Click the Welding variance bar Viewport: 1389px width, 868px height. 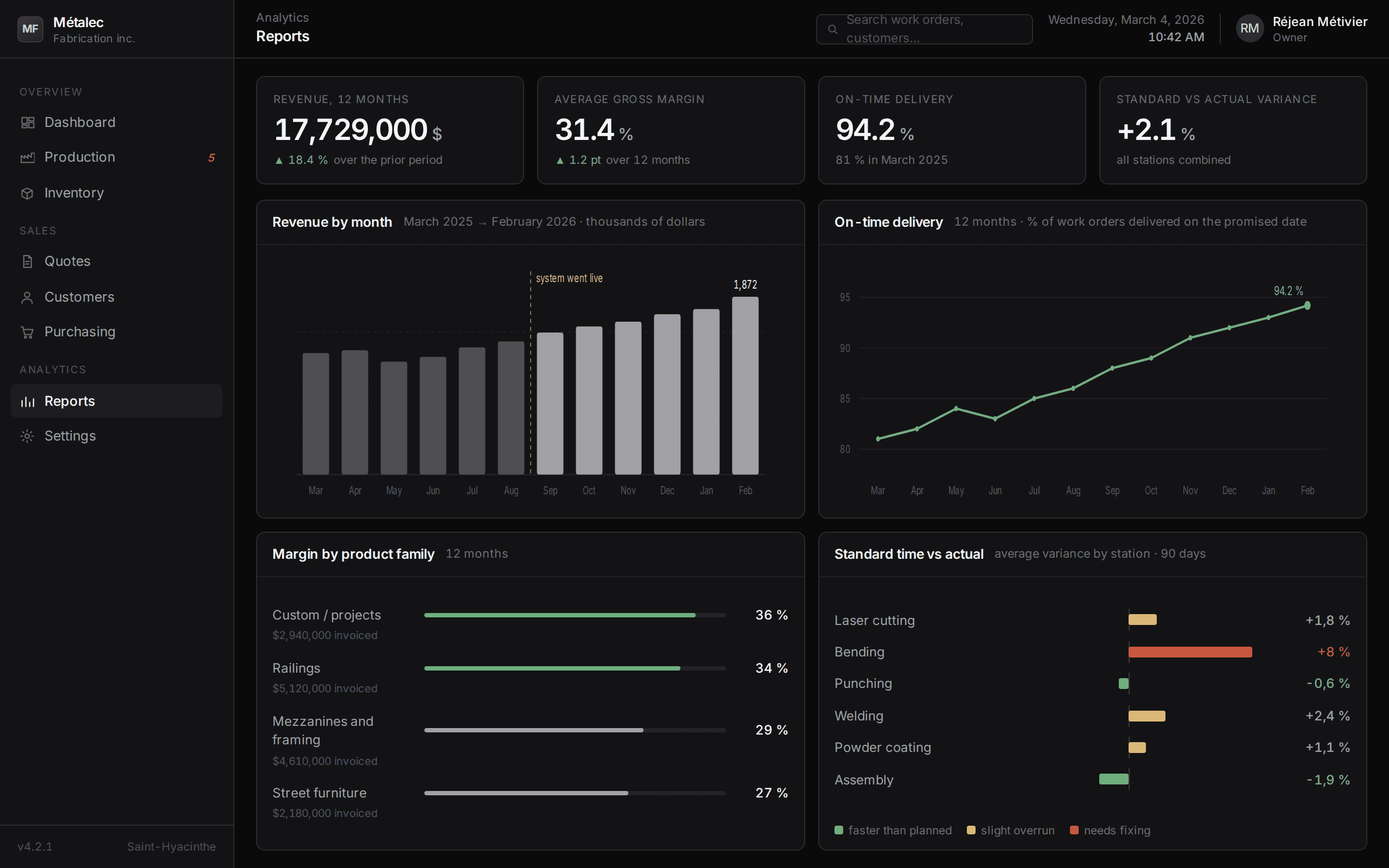coord(1147,716)
